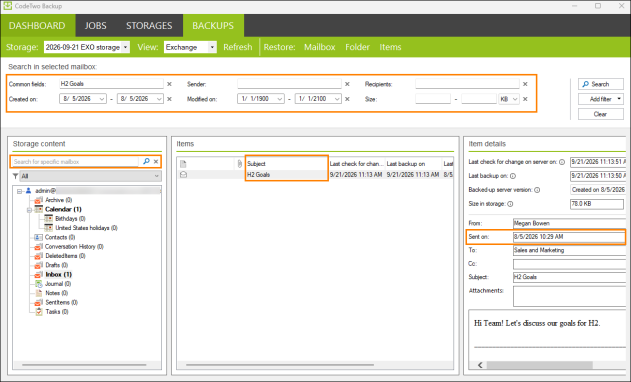Select the Tasks (0) folder
The image size is (631, 382).
click(57, 312)
